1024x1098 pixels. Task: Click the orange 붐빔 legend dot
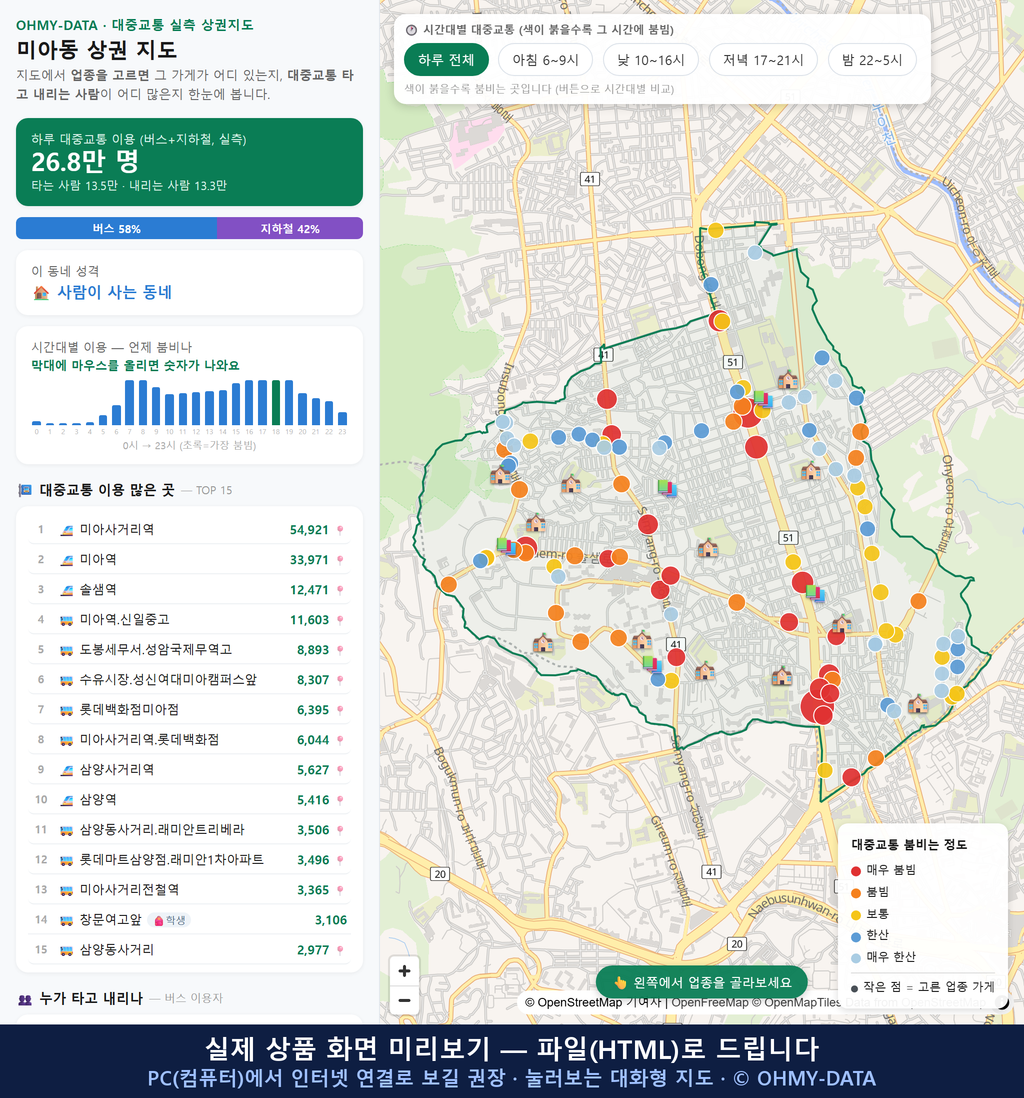click(x=856, y=893)
